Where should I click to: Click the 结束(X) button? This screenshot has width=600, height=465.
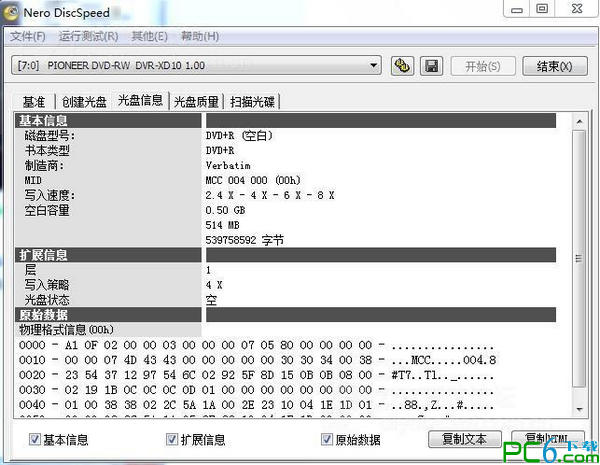554,66
